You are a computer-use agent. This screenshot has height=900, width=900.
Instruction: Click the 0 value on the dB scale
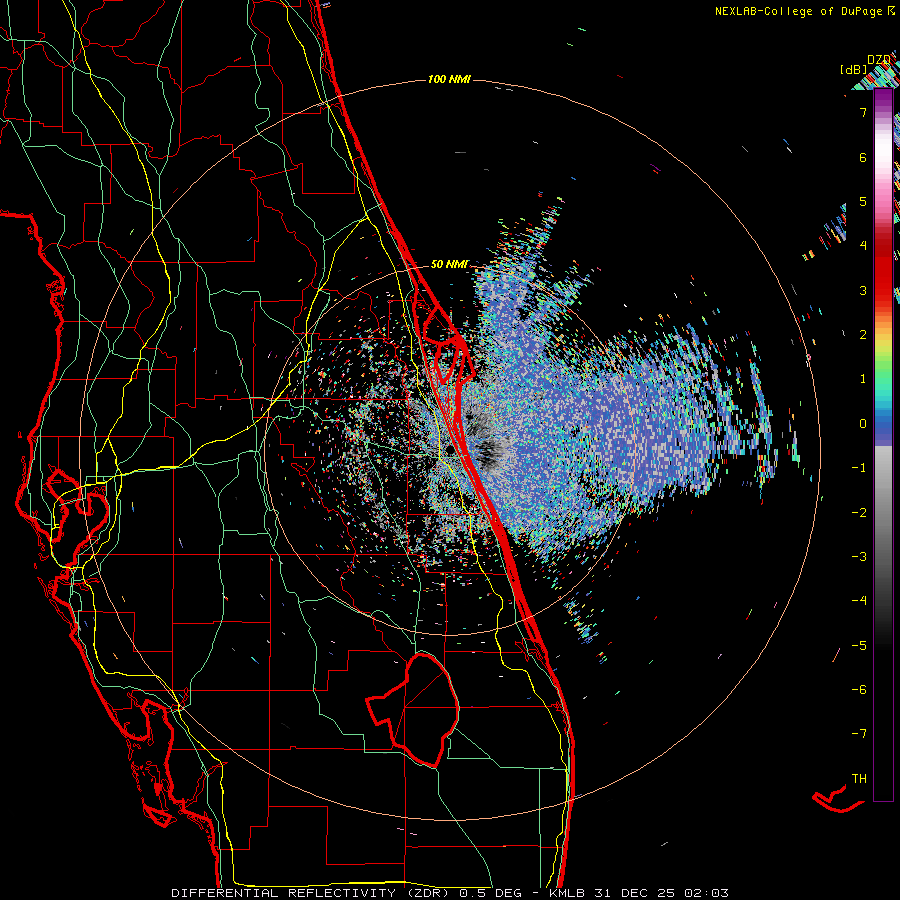[863, 424]
